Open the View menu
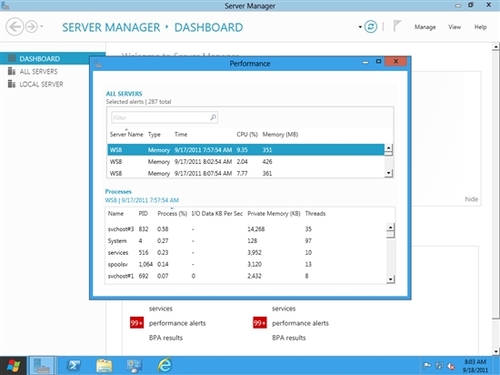This screenshot has height=375, width=500. click(x=455, y=27)
